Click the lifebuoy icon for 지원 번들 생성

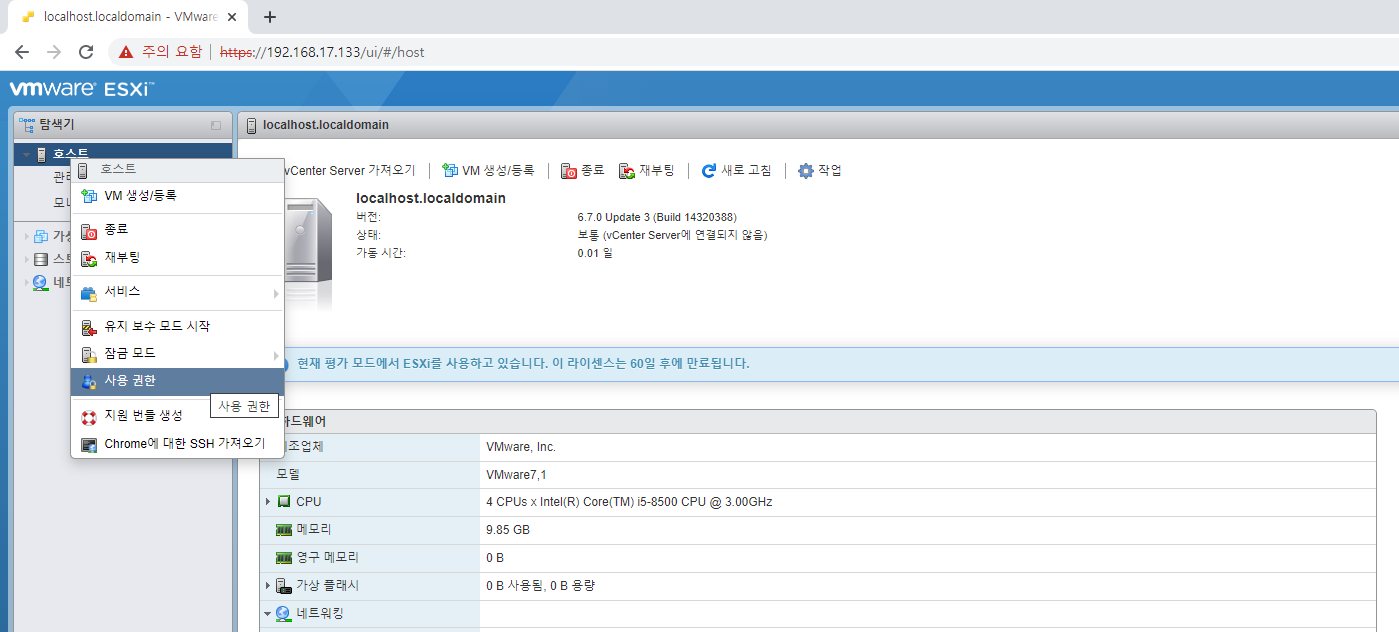tap(89, 417)
